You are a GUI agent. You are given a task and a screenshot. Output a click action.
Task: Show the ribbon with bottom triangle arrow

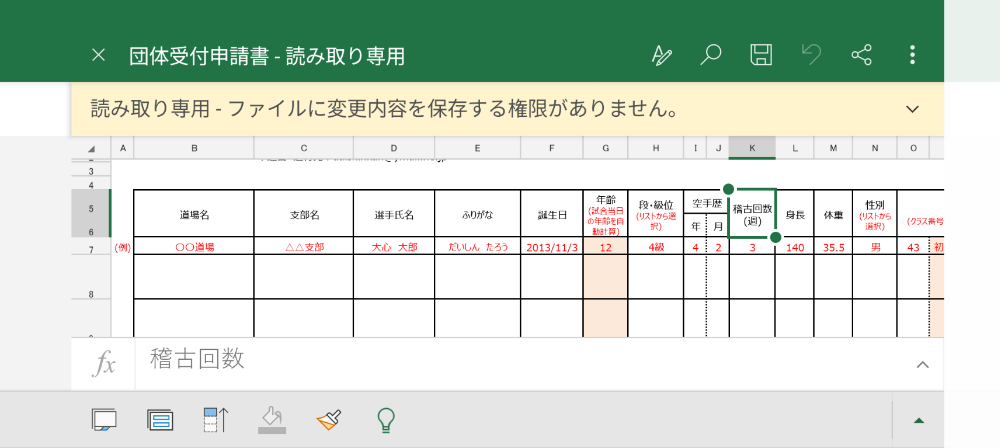coord(919,420)
